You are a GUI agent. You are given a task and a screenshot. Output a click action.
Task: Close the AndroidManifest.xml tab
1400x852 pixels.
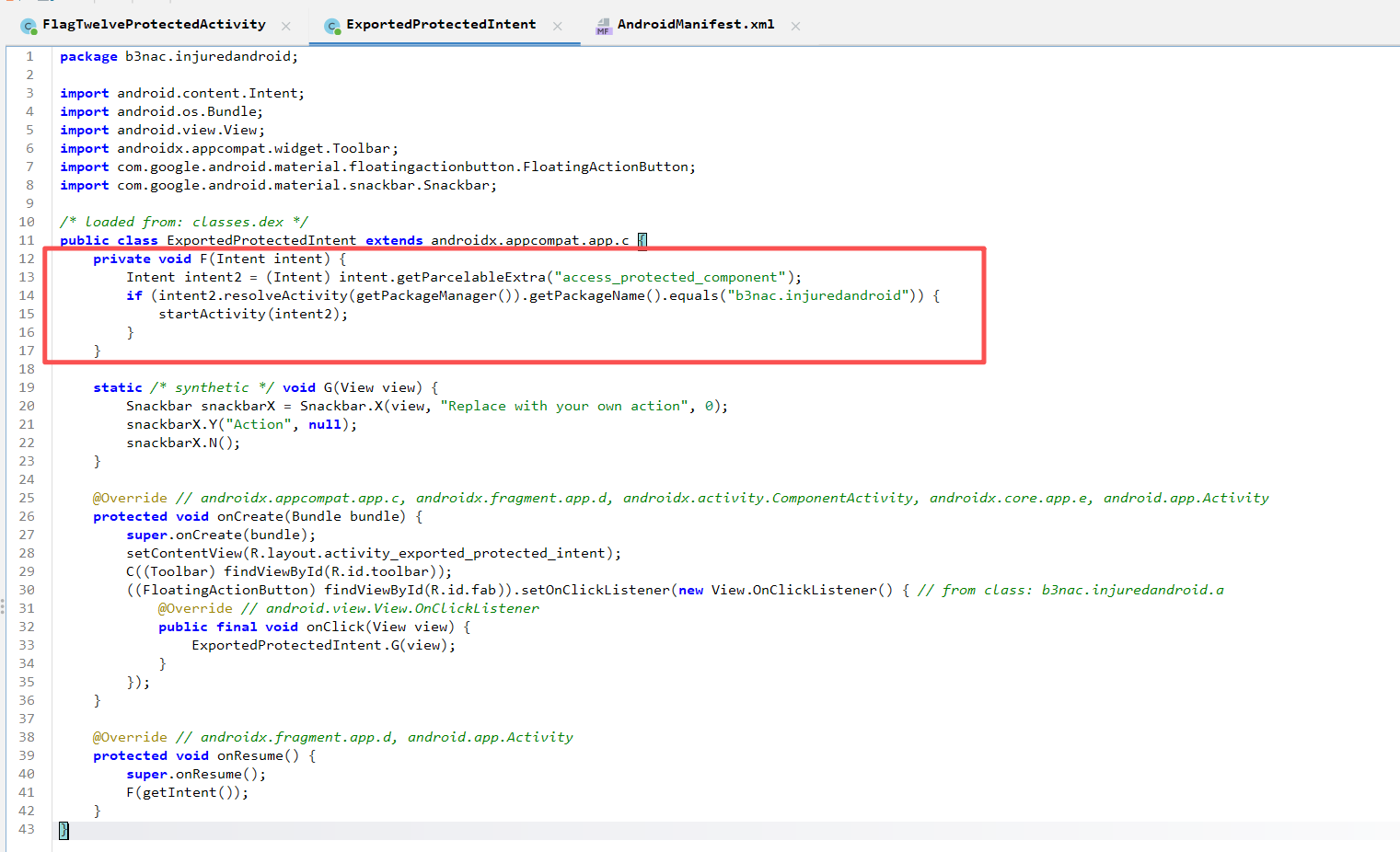(795, 26)
